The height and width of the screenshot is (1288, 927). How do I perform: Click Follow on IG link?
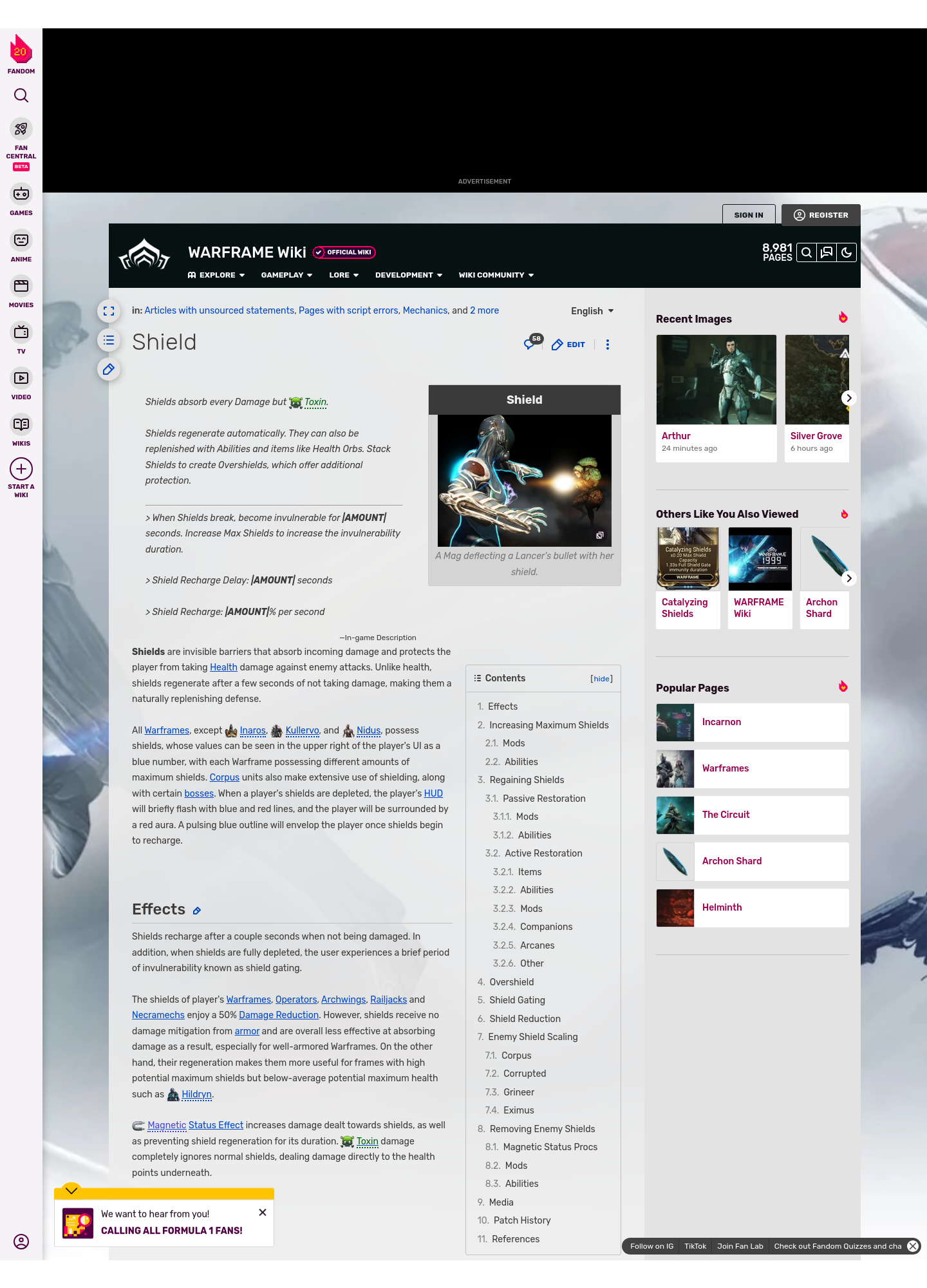pyautogui.click(x=651, y=1246)
